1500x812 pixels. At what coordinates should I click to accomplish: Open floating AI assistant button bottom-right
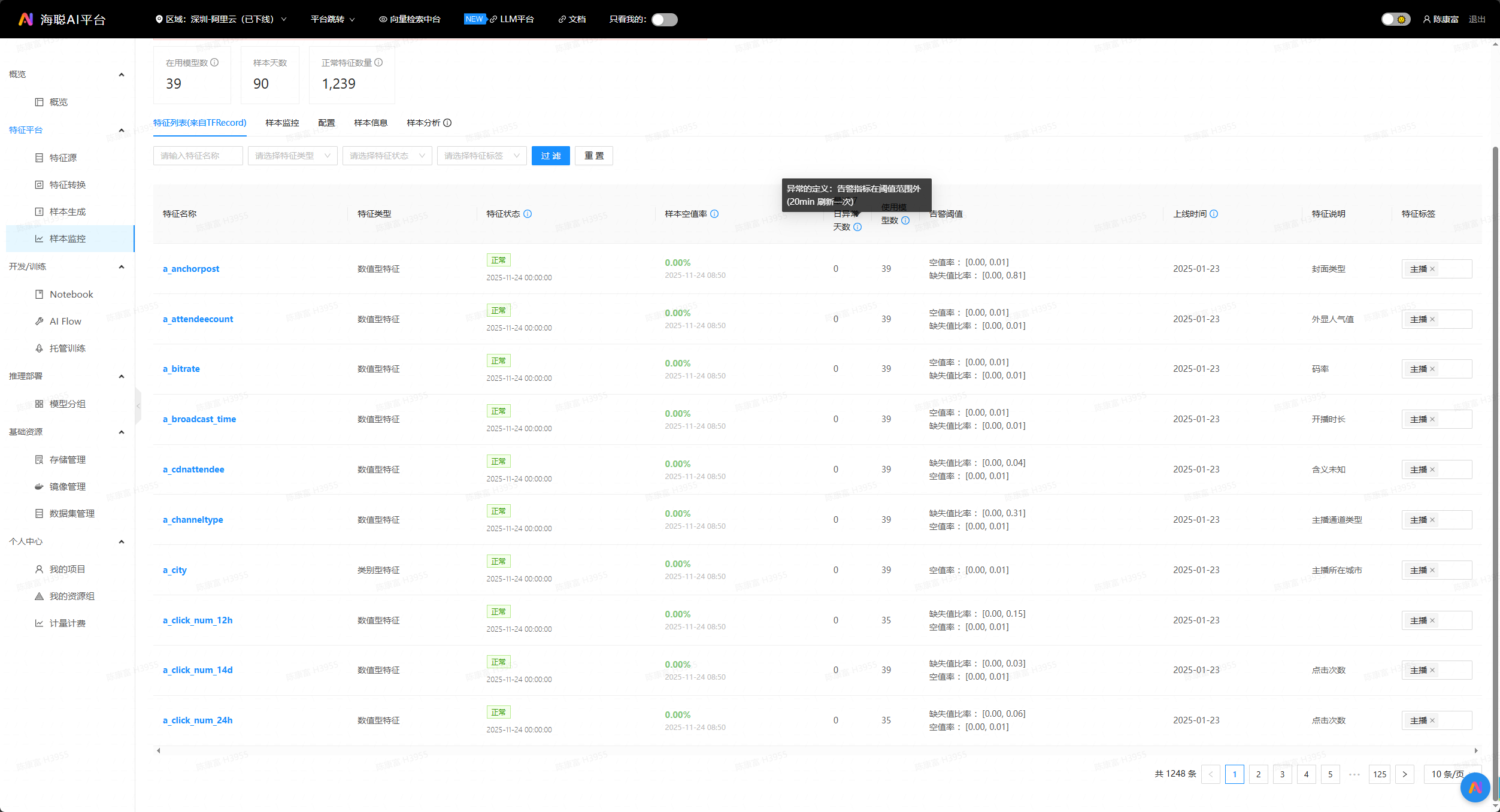coord(1475,787)
